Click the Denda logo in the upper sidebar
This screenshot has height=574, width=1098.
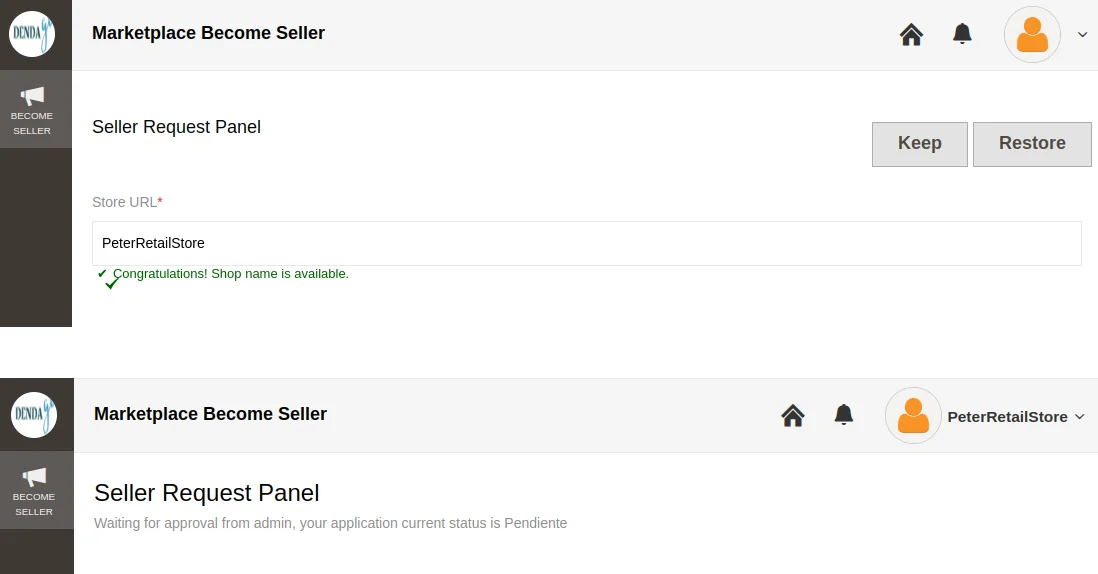[x=32, y=34]
